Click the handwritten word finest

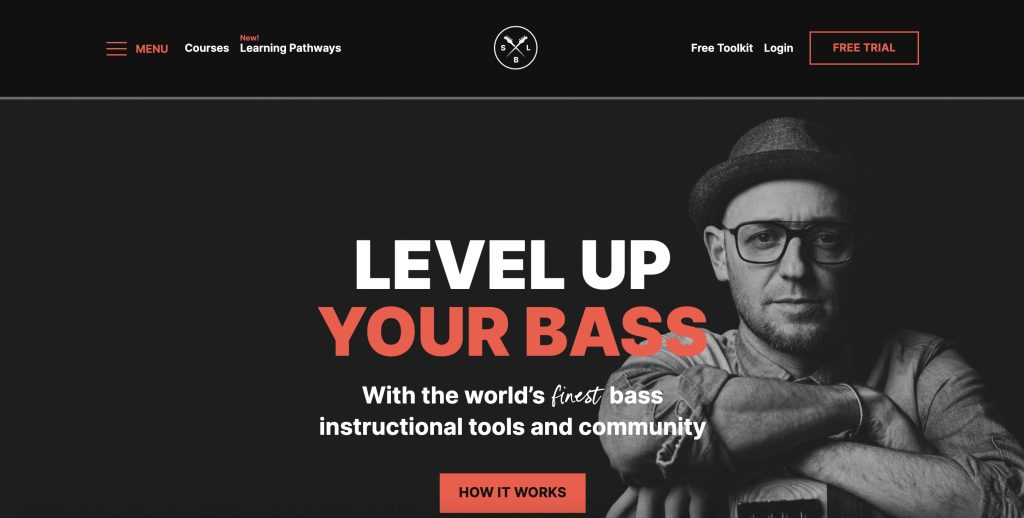(x=577, y=395)
